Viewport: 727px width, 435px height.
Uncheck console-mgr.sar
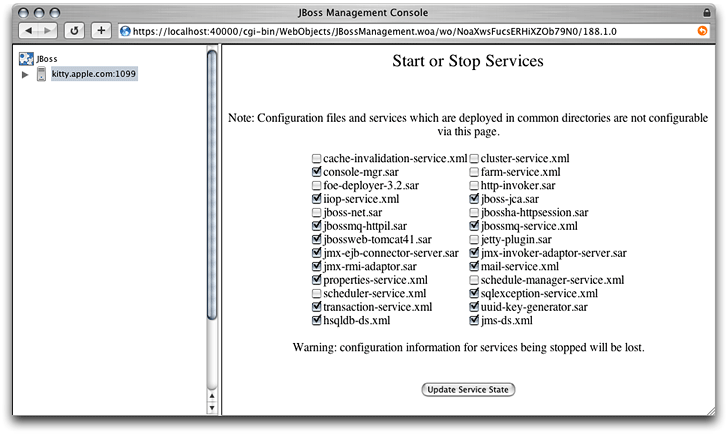[x=316, y=172]
